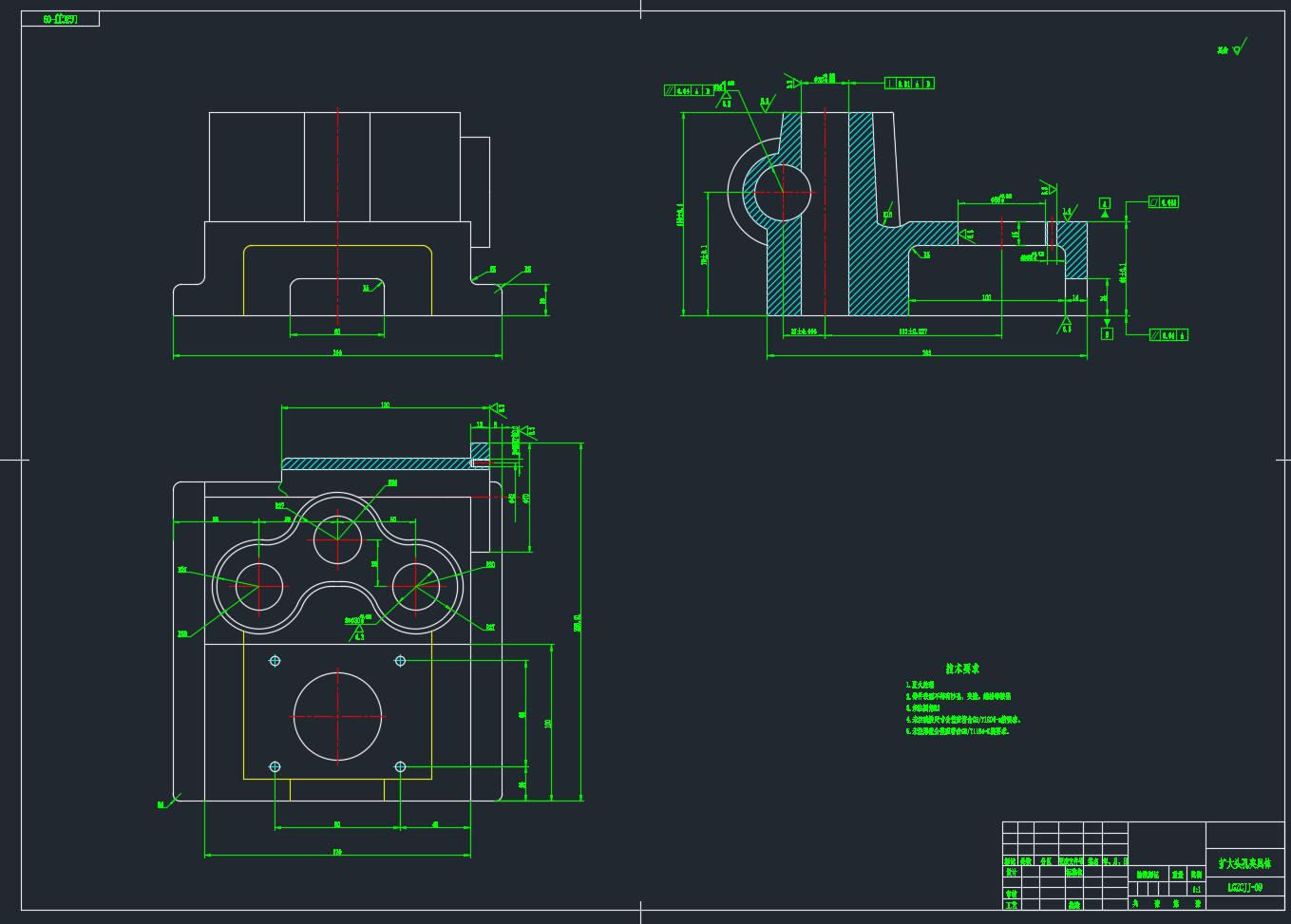
Task: Click the 190 dimension above plan view
Action: point(385,405)
